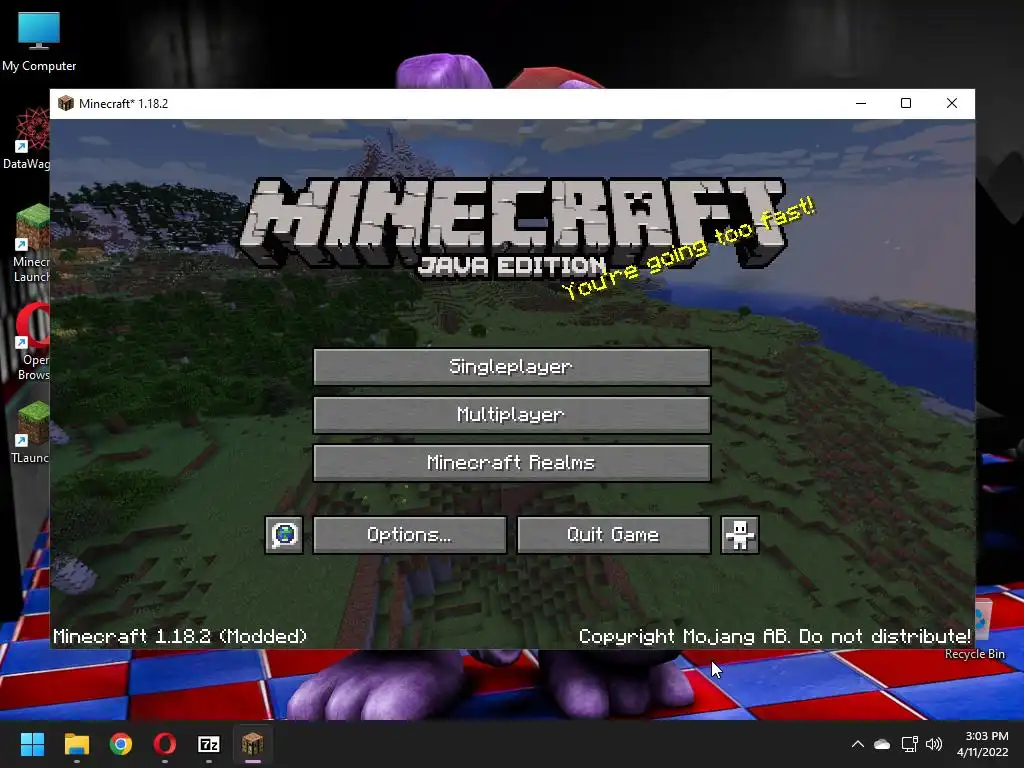
Task: Close the Minecraft 1.18.2 window
Action: pyautogui.click(x=952, y=103)
